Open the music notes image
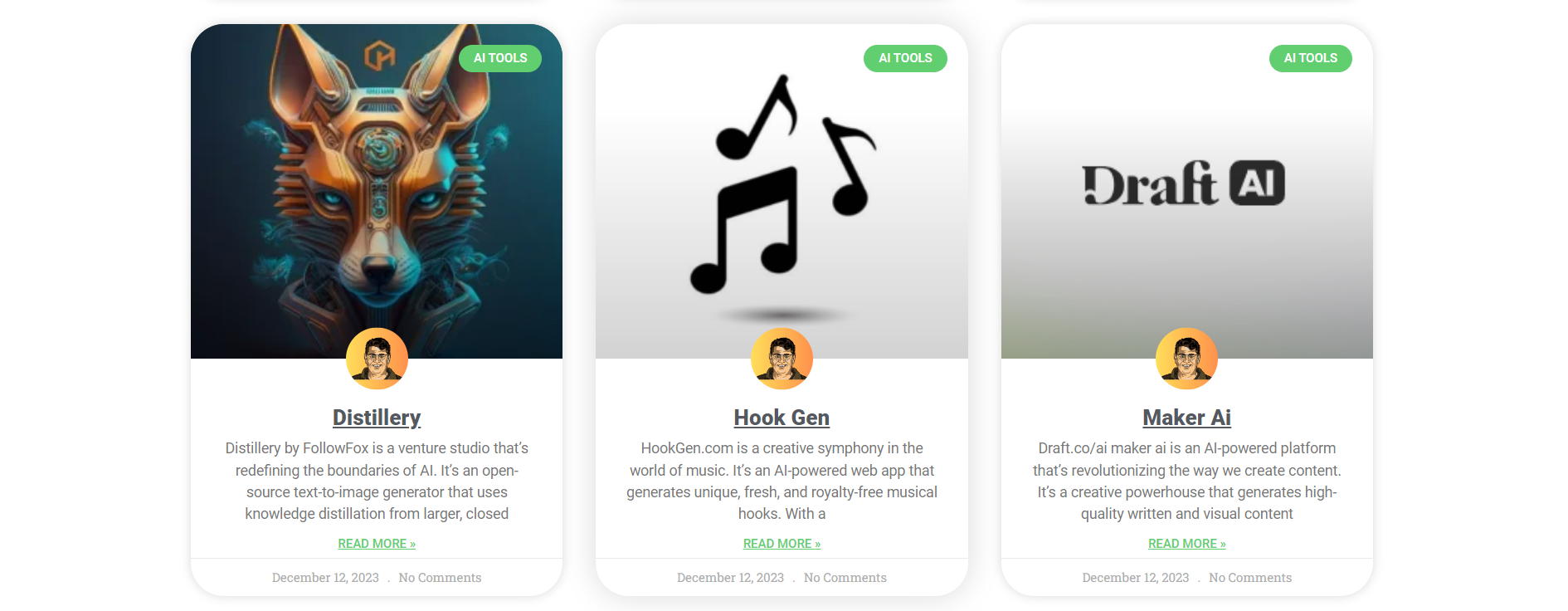Image resolution: width=1568 pixels, height=611 pixels. (x=782, y=191)
